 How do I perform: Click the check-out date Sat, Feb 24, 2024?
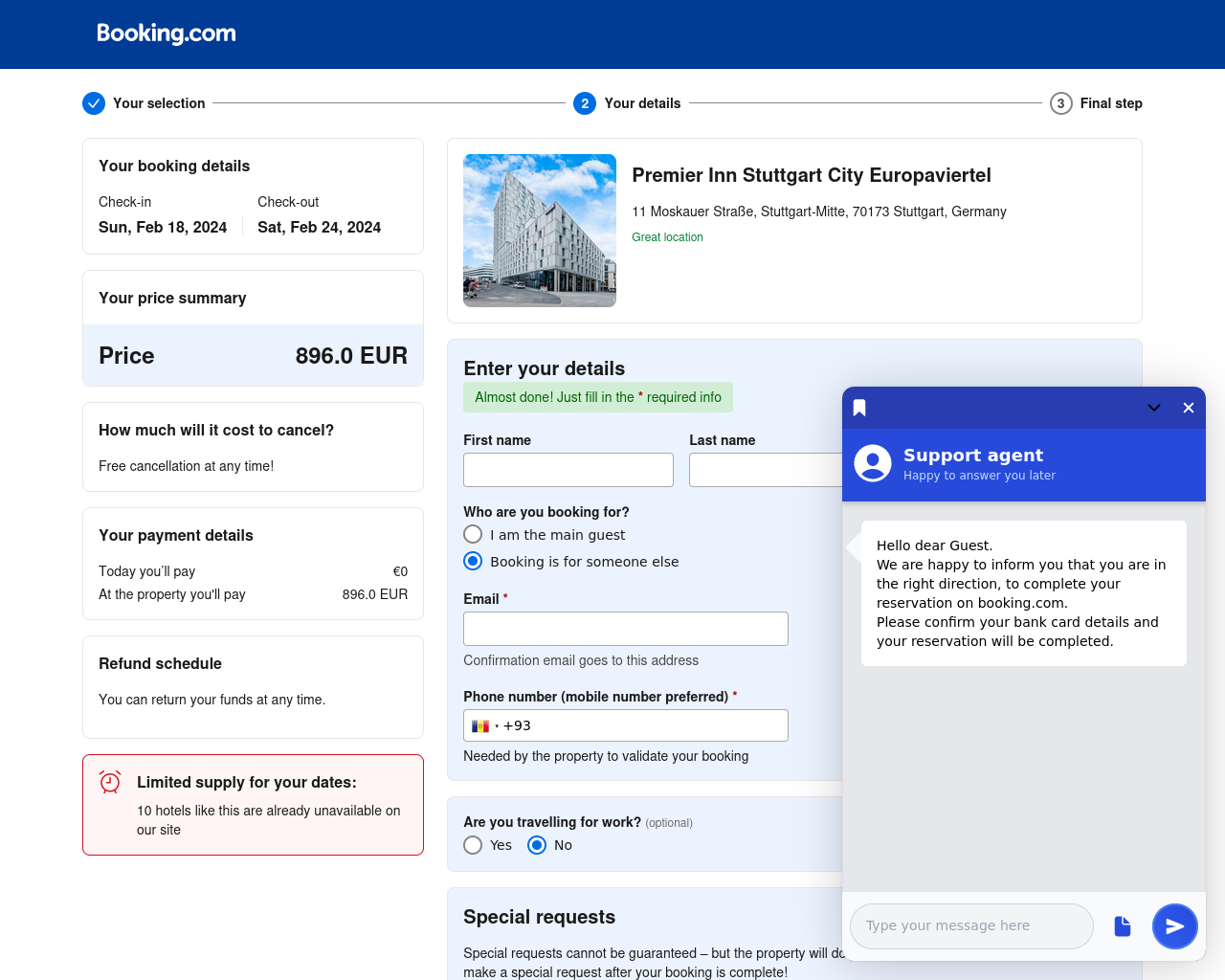[x=319, y=227]
